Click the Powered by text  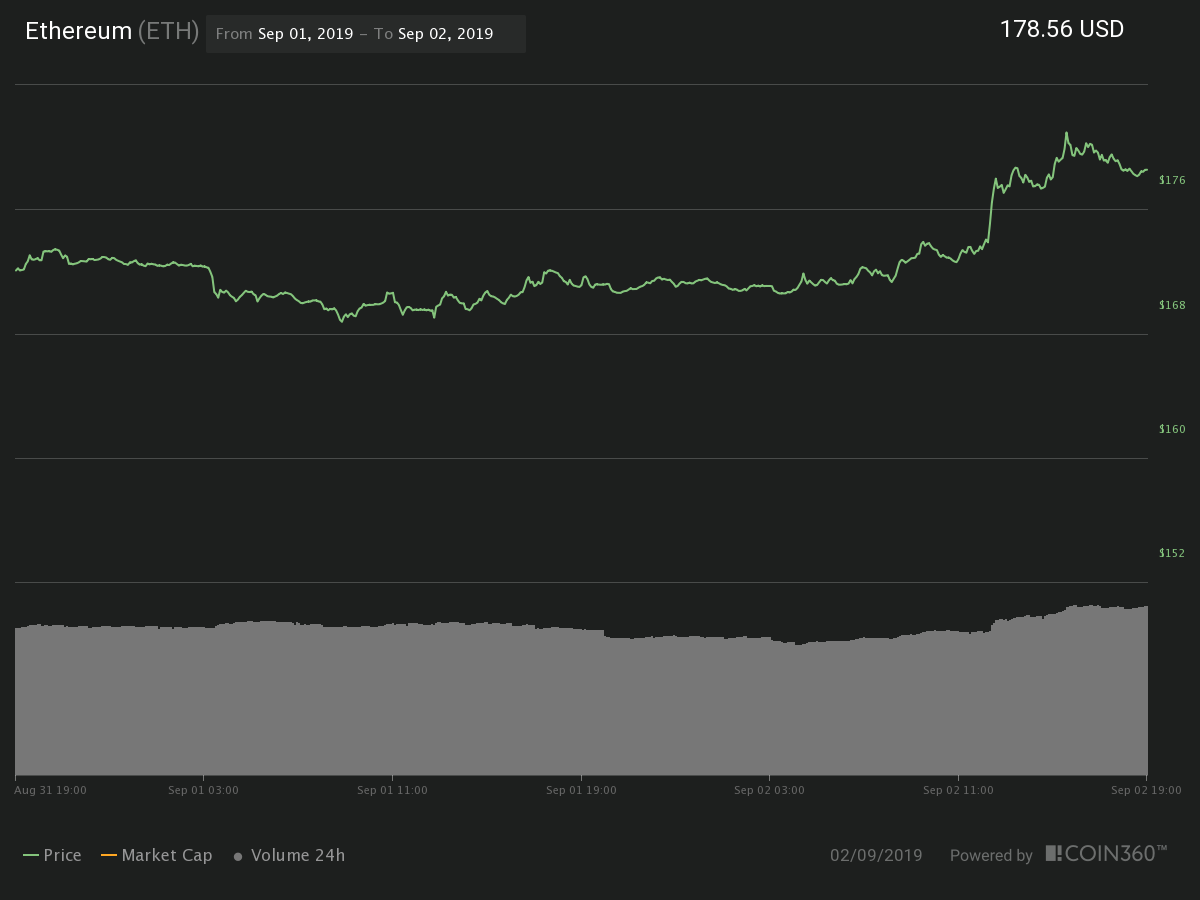click(991, 856)
